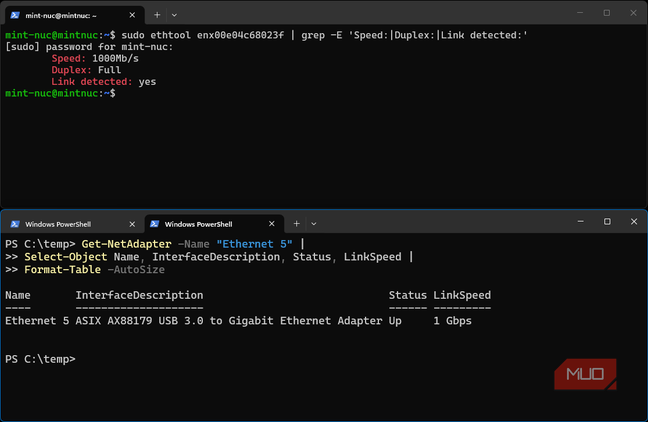Click the PowerShell icon on the first PowerShell tab

click(15, 224)
